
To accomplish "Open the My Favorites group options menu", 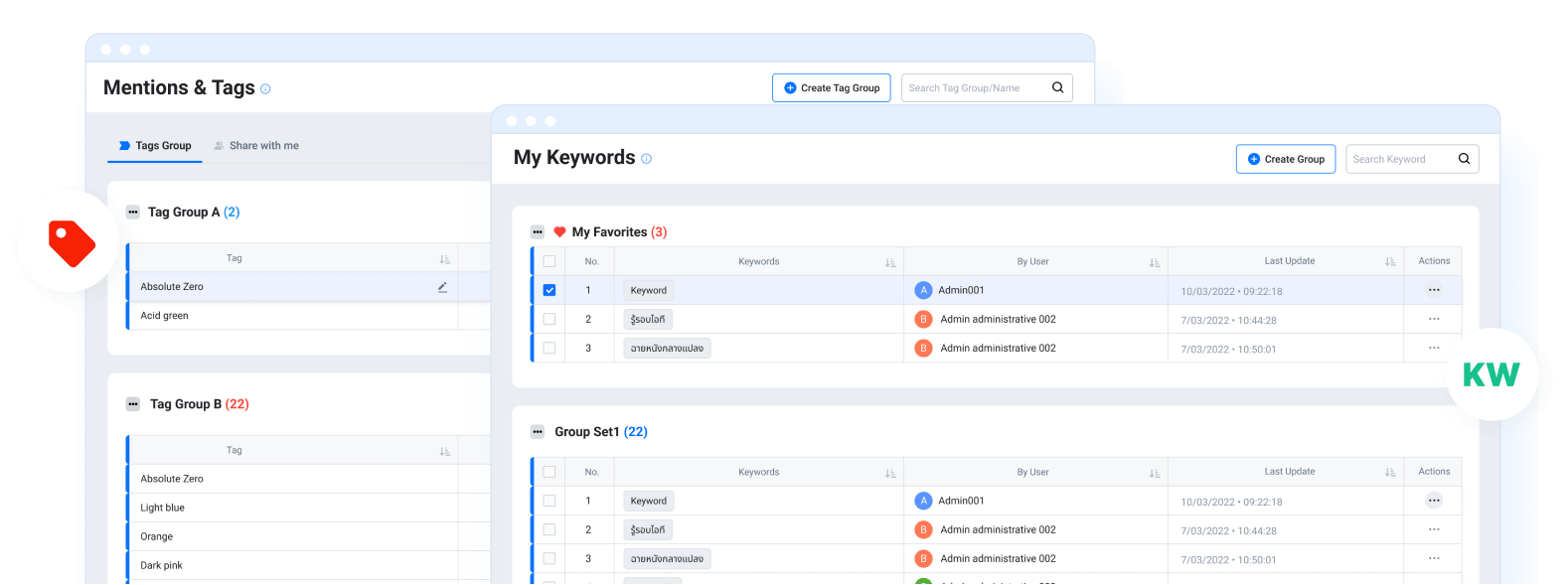I will pos(538,232).
